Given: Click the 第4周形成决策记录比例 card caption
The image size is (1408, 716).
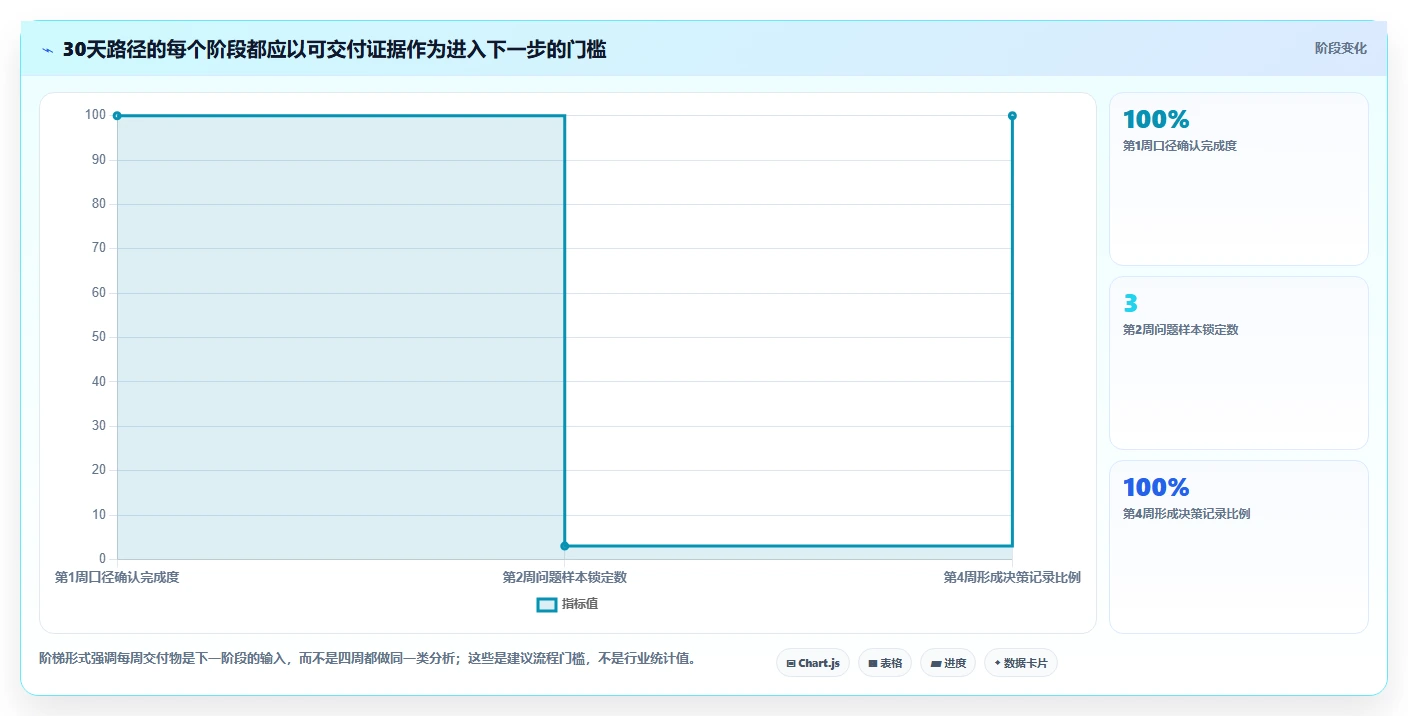Looking at the screenshot, I should (x=1186, y=514).
